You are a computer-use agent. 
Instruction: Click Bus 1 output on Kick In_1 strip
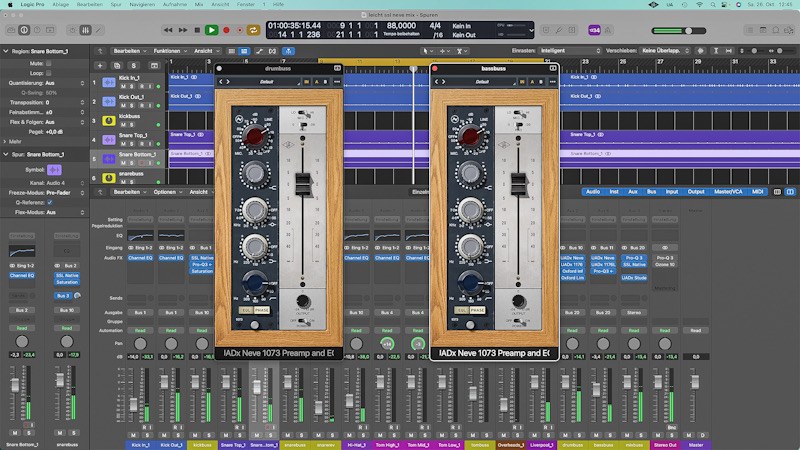click(140, 312)
